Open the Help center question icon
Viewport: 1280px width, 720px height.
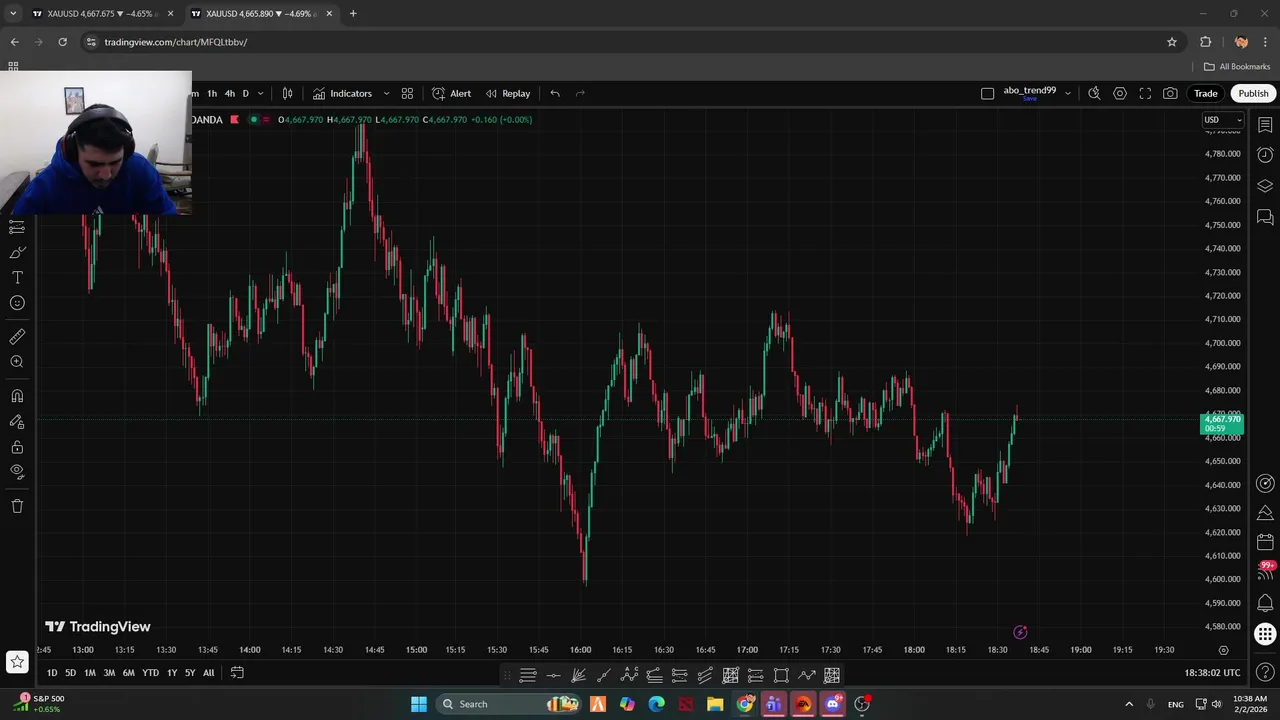pos(1265,671)
